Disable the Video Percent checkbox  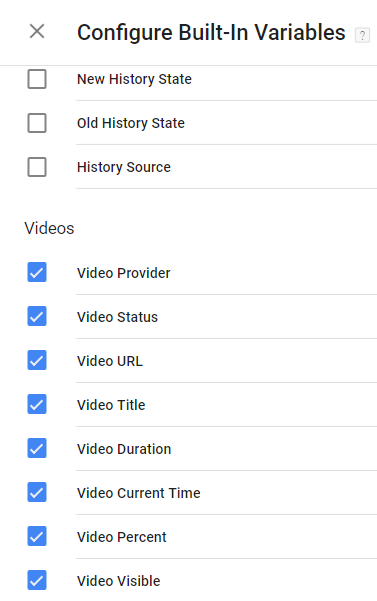[37, 536]
